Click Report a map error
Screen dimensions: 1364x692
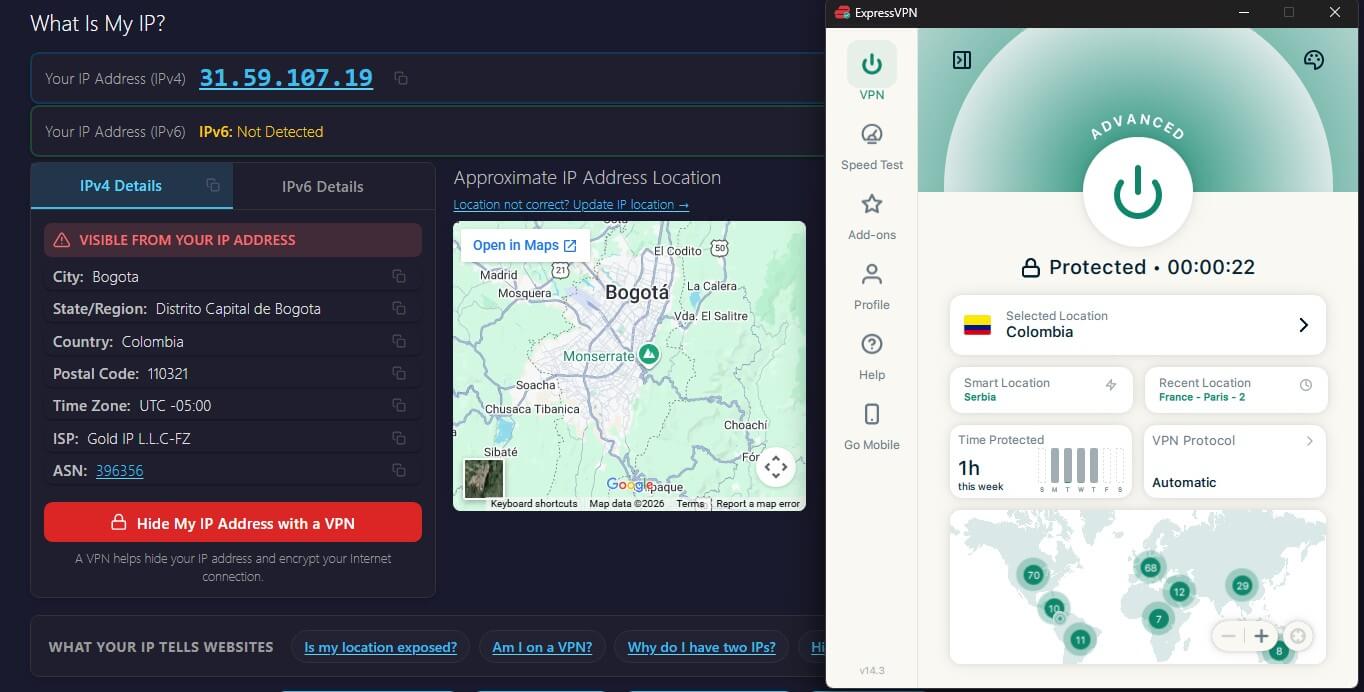pyautogui.click(x=758, y=504)
